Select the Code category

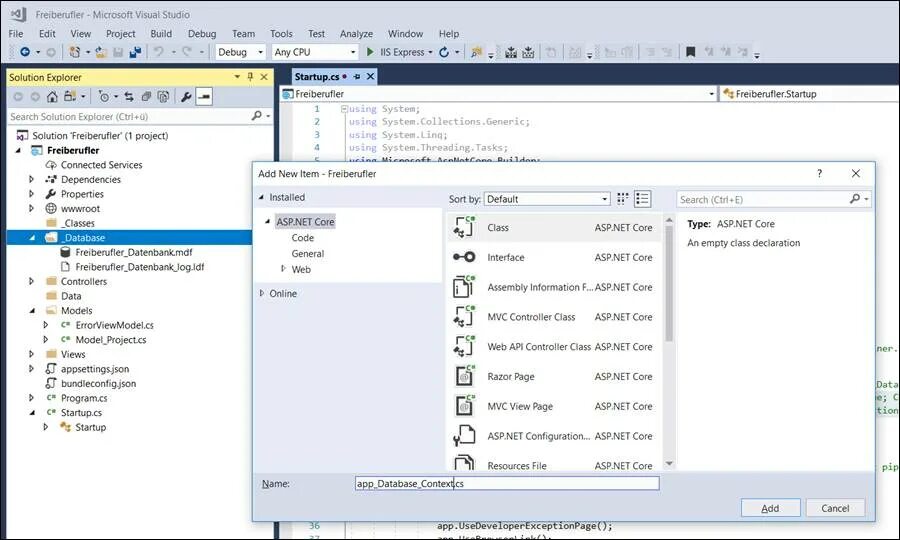tap(302, 238)
